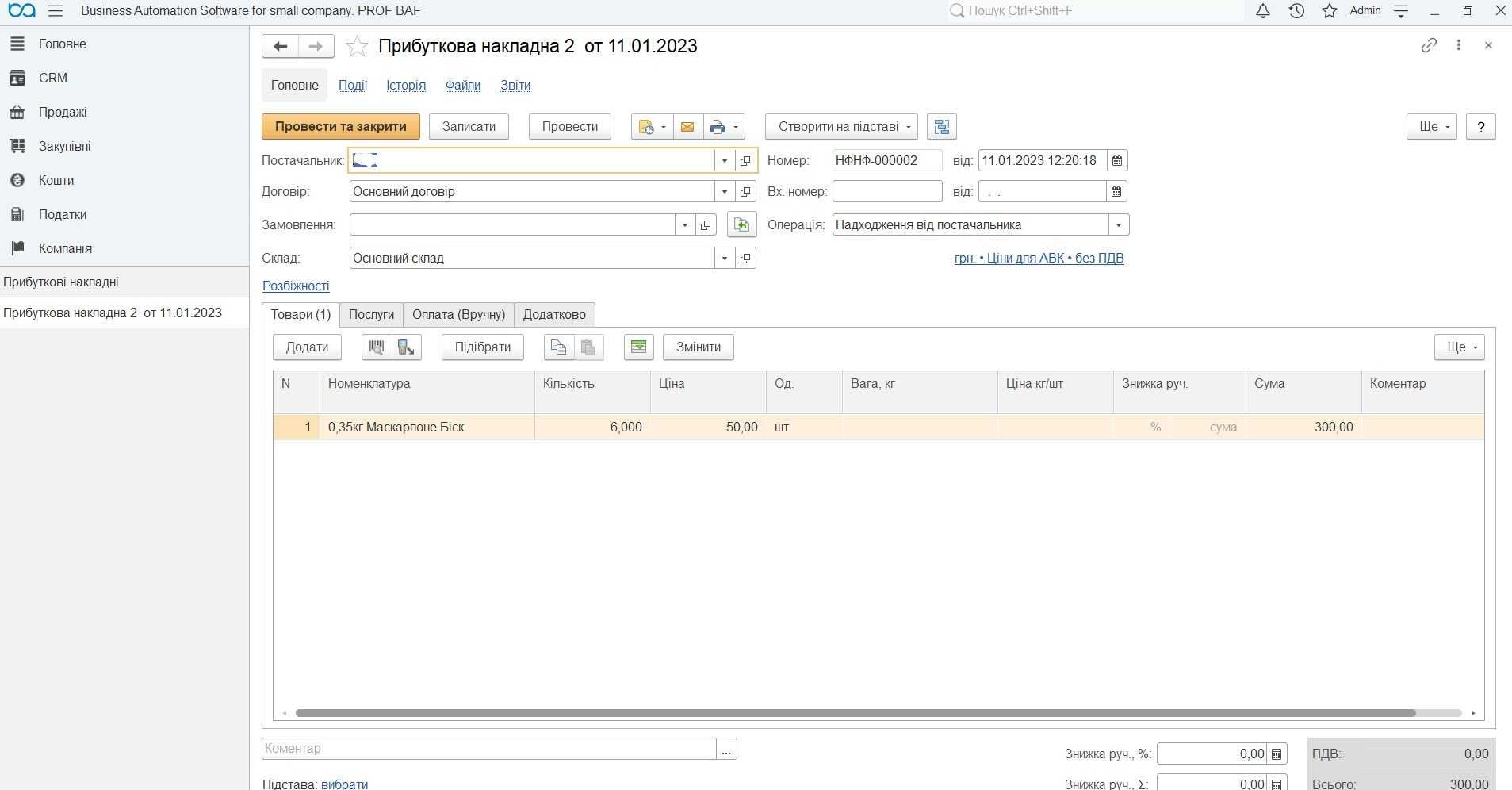
Task: Copy rows icon in goods toolbar
Action: point(558,347)
